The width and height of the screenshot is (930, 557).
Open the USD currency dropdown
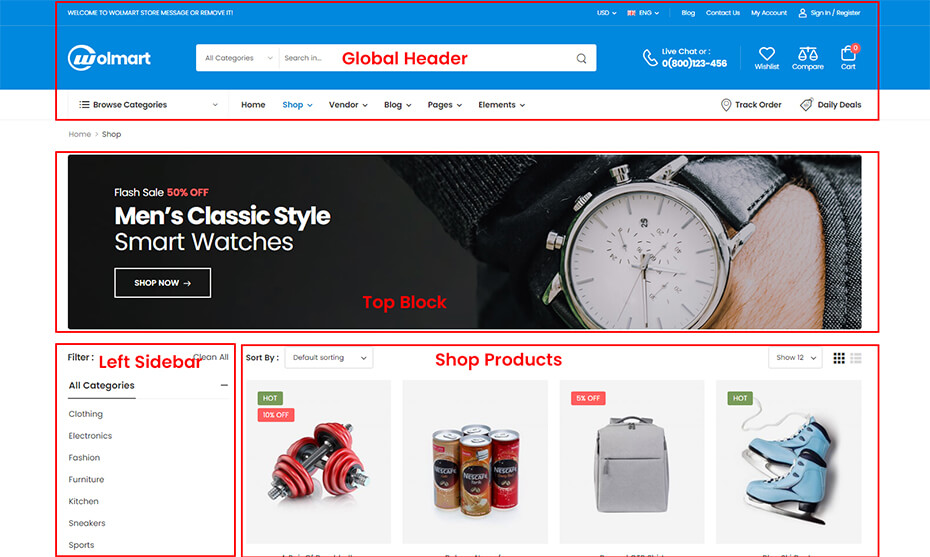coord(606,12)
